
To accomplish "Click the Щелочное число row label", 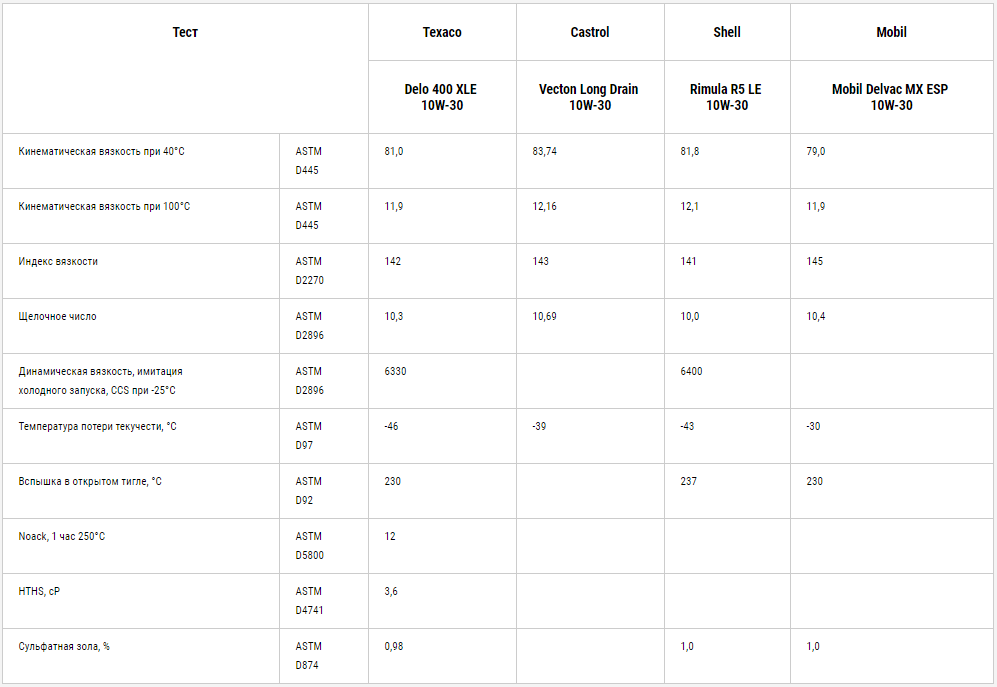I will point(57,316).
